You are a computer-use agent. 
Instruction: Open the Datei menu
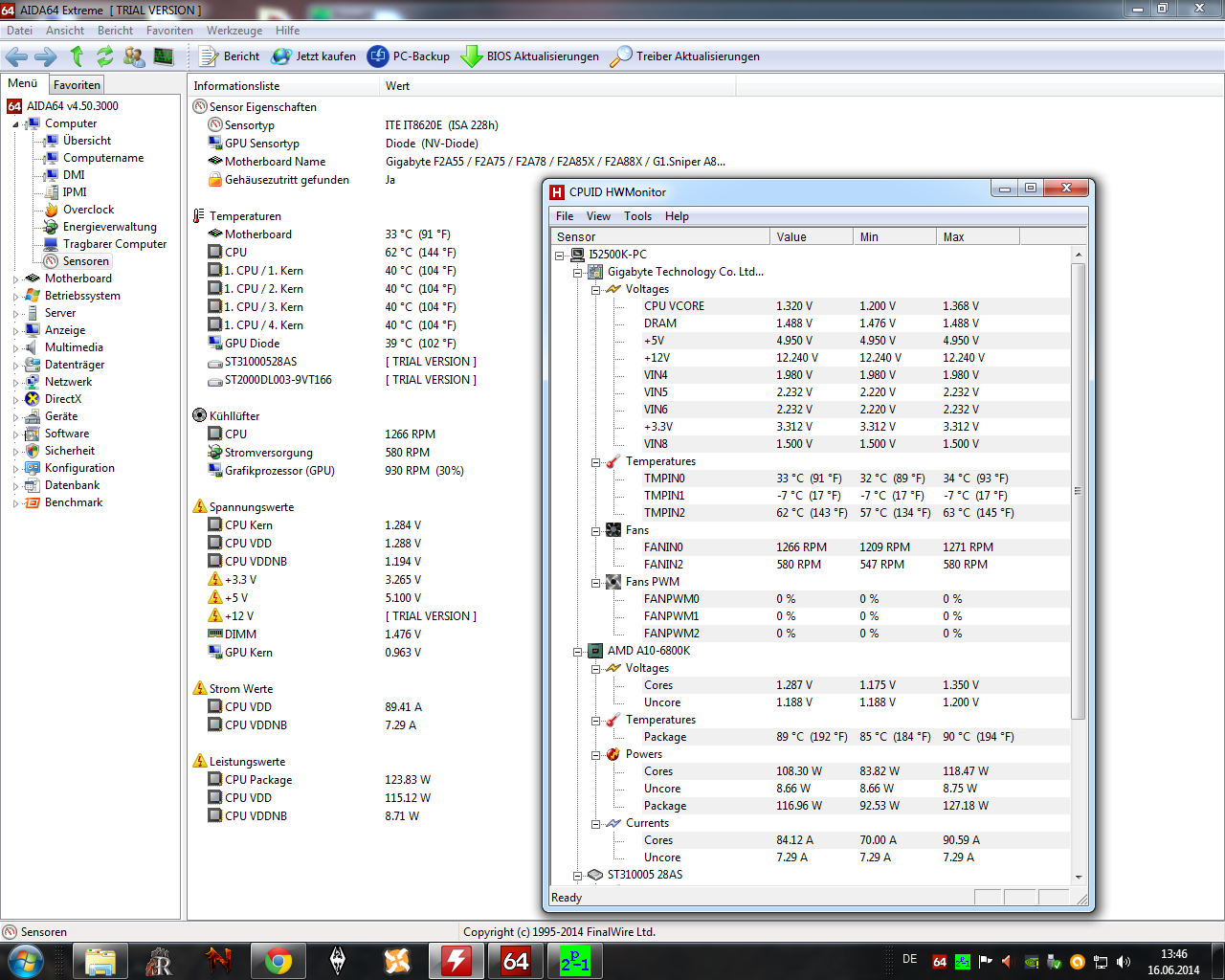click(19, 31)
